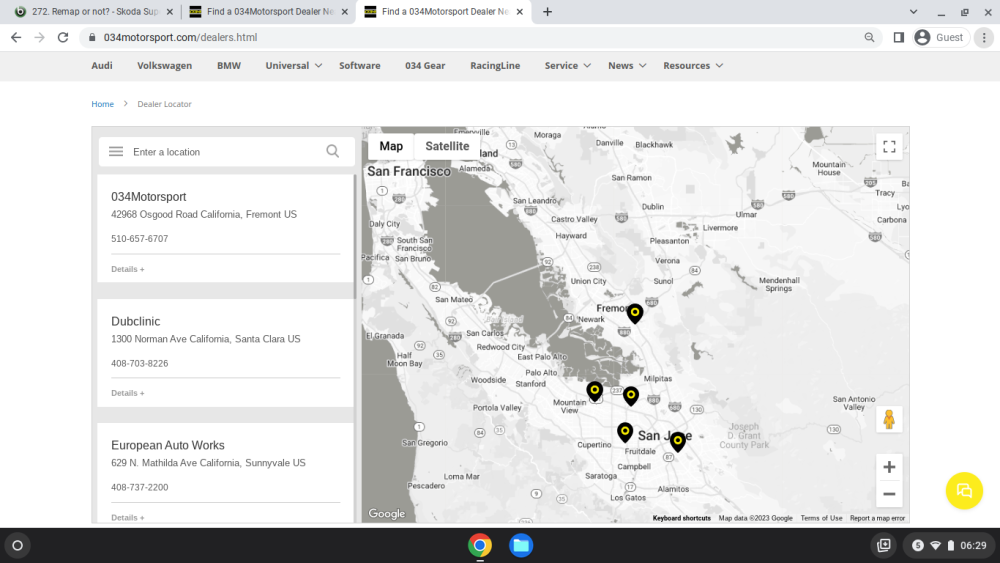This screenshot has height=563, width=1000.
Task: Expand the News menu
Action: pos(627,66)
